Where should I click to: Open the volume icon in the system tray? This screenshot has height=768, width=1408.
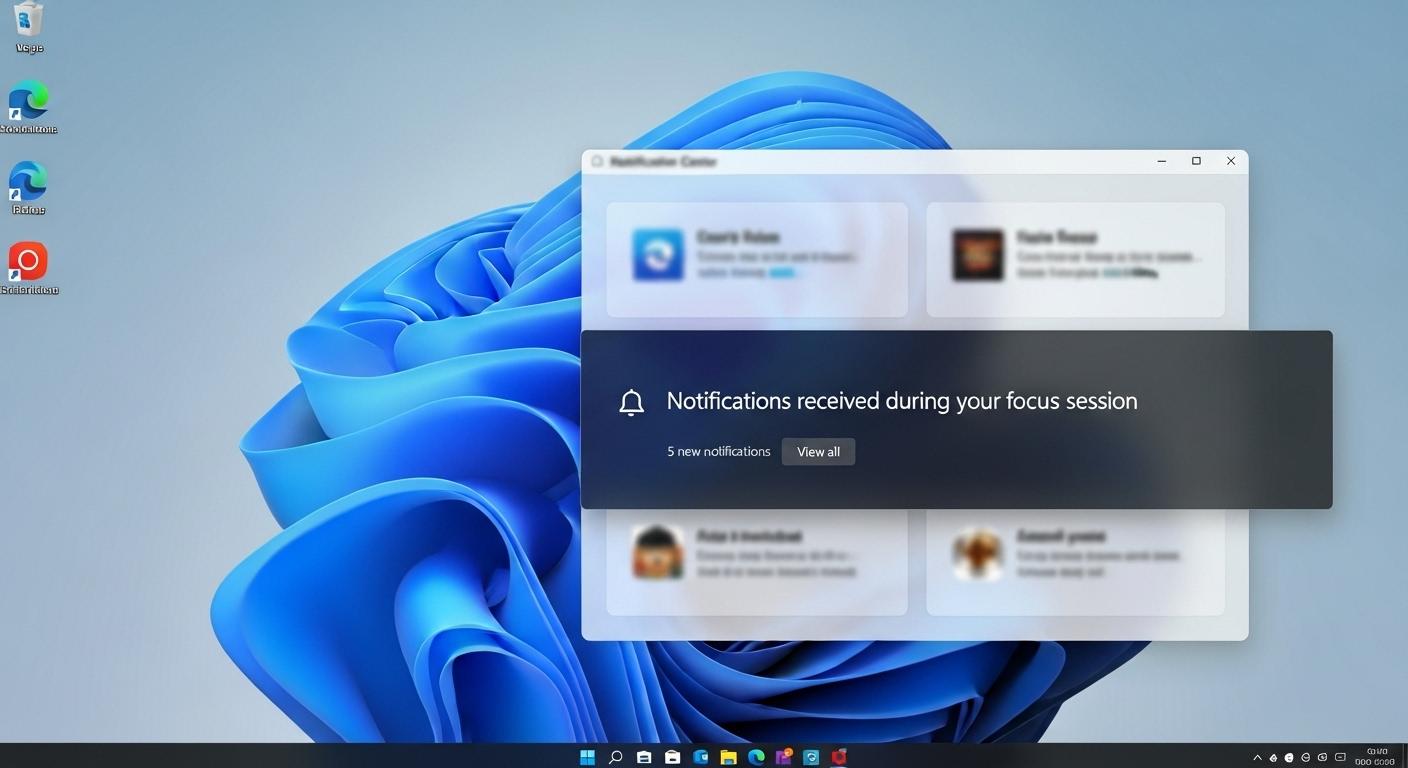click(x=1322, y=757)
